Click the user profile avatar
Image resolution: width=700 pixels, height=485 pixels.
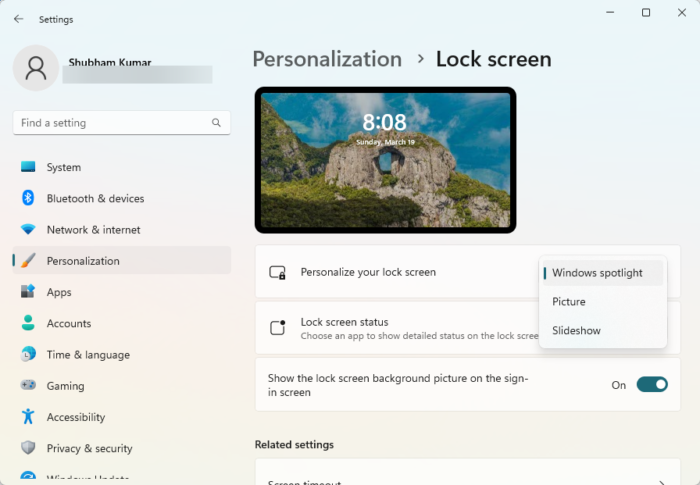coord(36,68)
